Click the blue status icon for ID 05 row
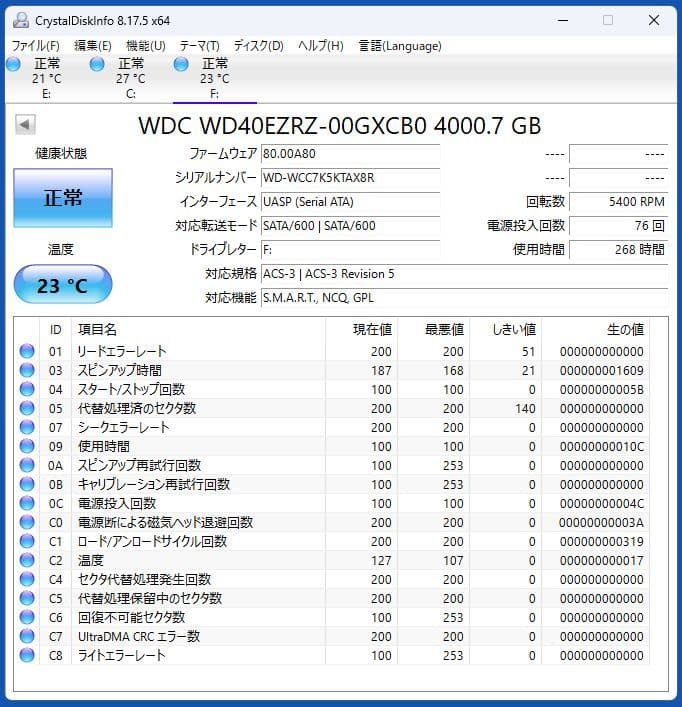 click(27, 408)
